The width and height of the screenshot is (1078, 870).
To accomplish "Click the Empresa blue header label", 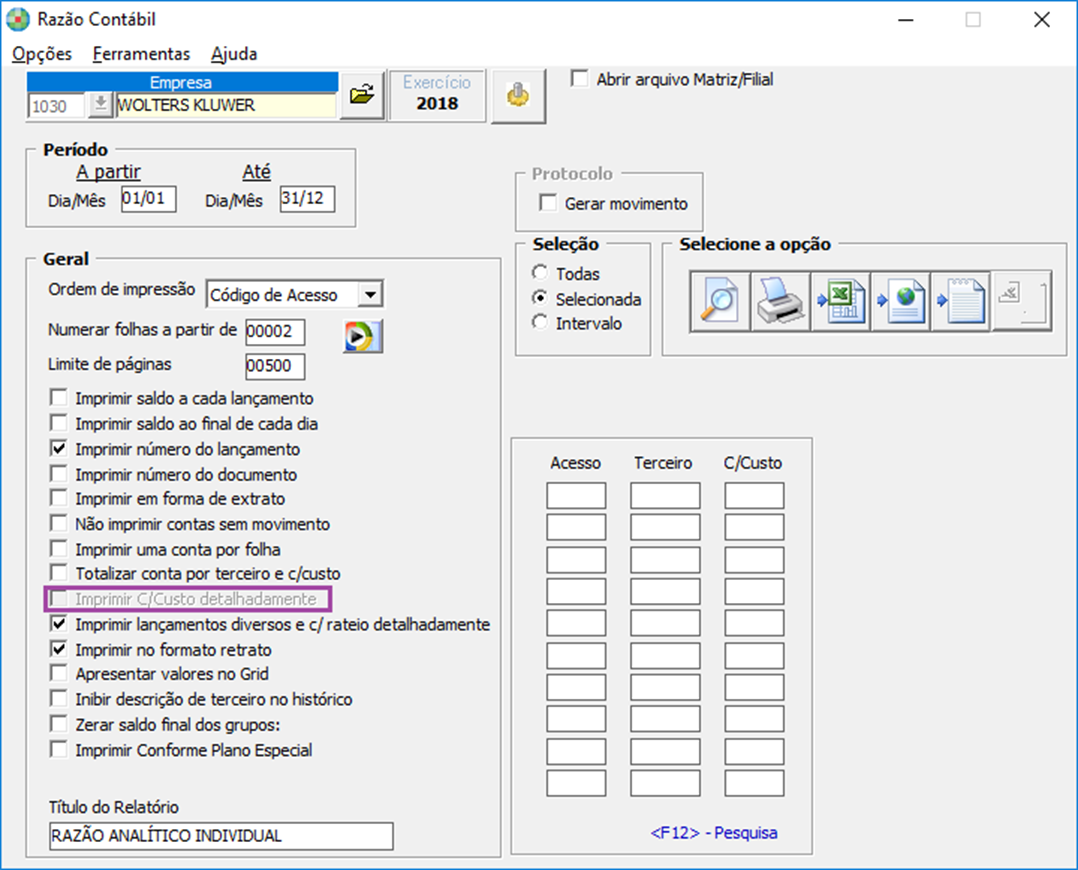I will point(182,82).
